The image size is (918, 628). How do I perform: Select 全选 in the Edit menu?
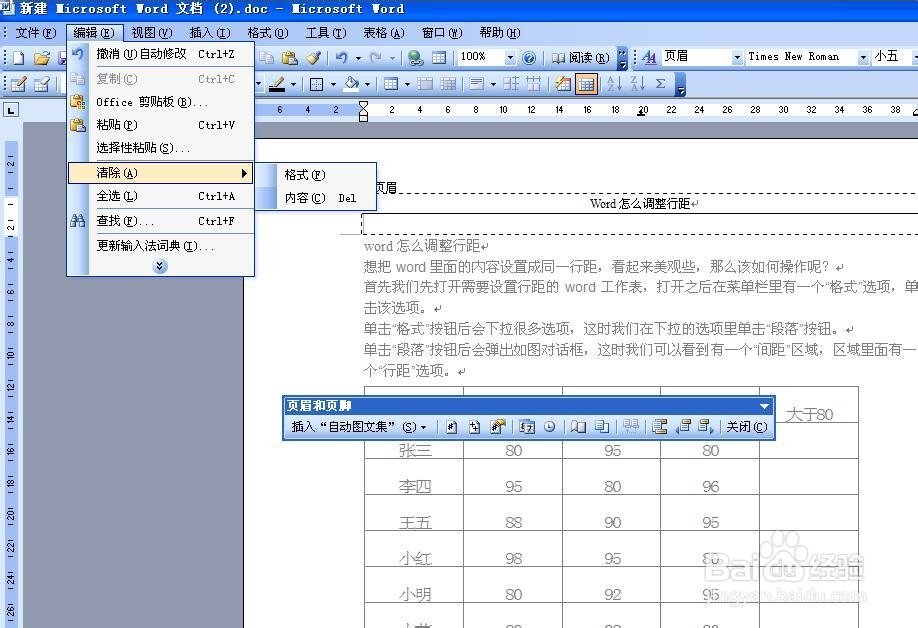[115, 196]
